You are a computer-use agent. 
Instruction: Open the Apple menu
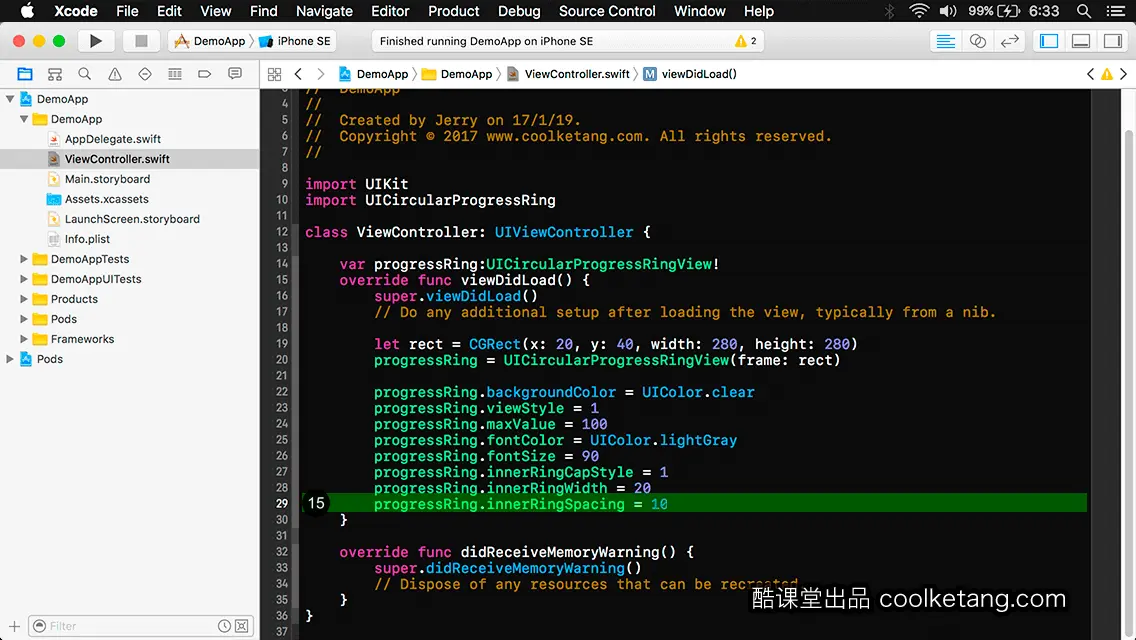27,11
